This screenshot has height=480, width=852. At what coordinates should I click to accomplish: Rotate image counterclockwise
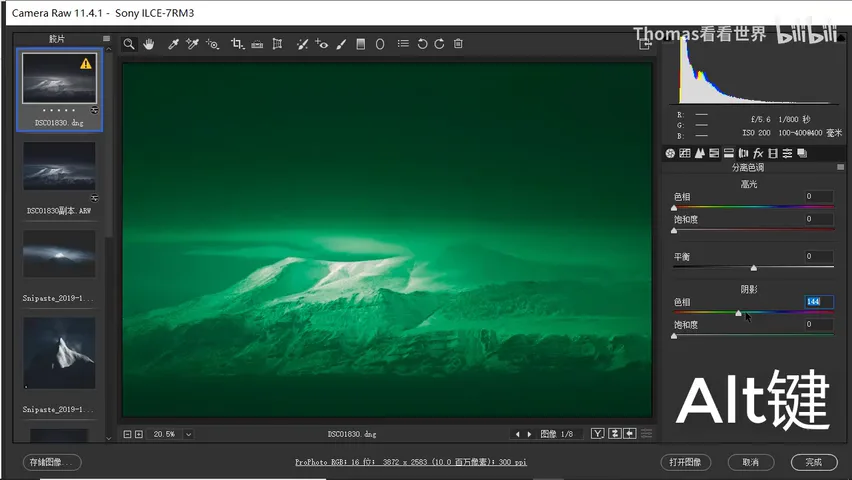422,44
